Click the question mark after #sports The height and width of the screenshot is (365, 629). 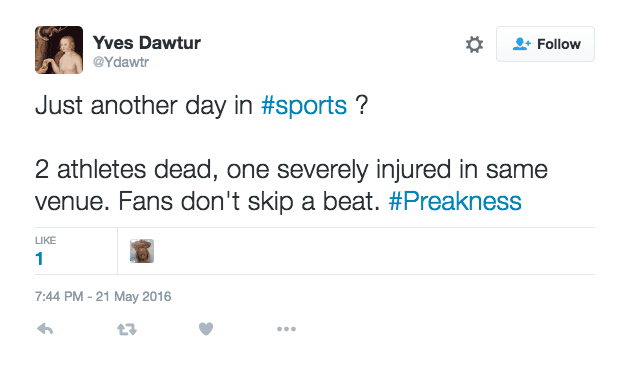[x=361, y=105]
